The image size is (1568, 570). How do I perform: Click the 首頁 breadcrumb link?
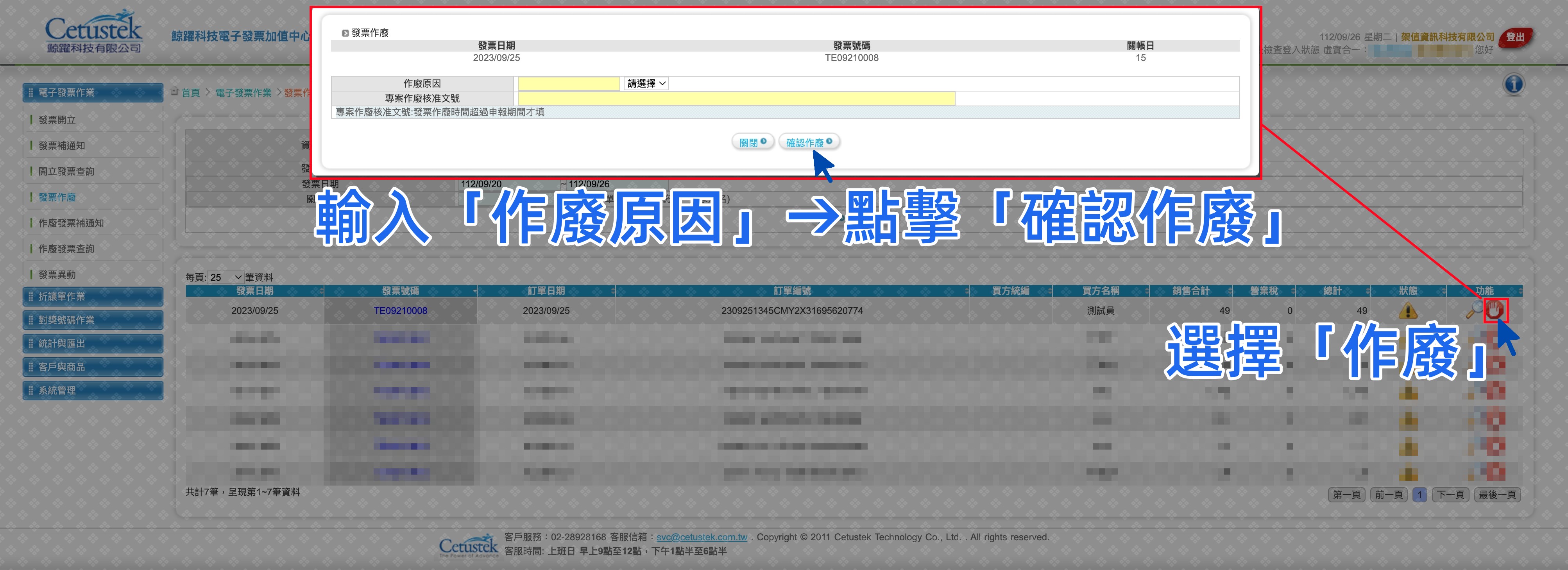click(x=190, y=93)
